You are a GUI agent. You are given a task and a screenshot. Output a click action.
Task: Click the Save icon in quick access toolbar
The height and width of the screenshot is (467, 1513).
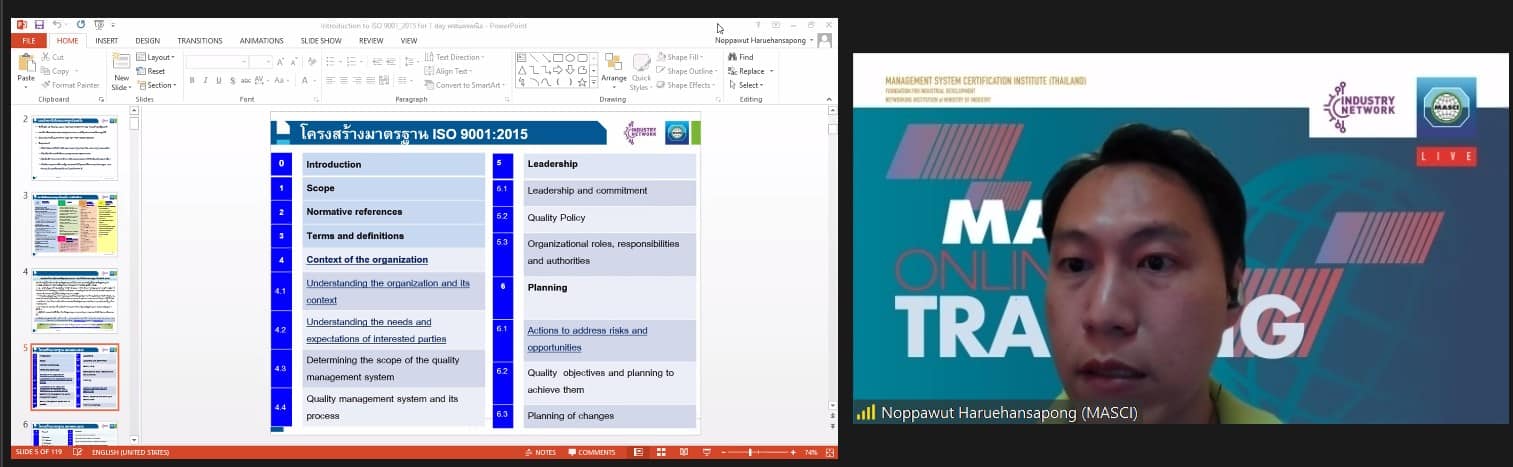(x=39, y=24)
